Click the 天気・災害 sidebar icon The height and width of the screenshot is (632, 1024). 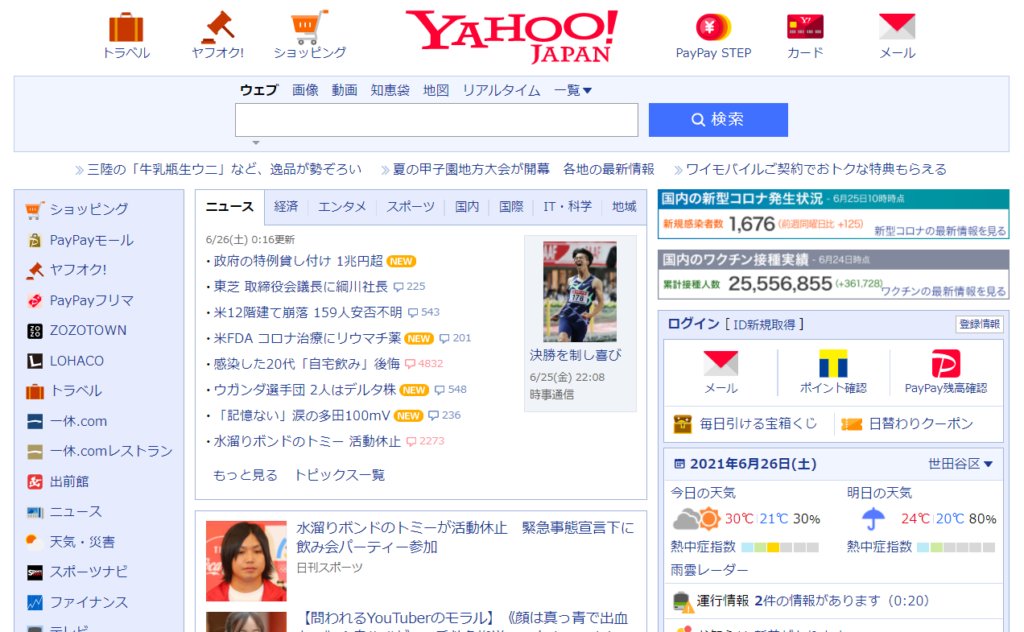[x=32, y=541]
